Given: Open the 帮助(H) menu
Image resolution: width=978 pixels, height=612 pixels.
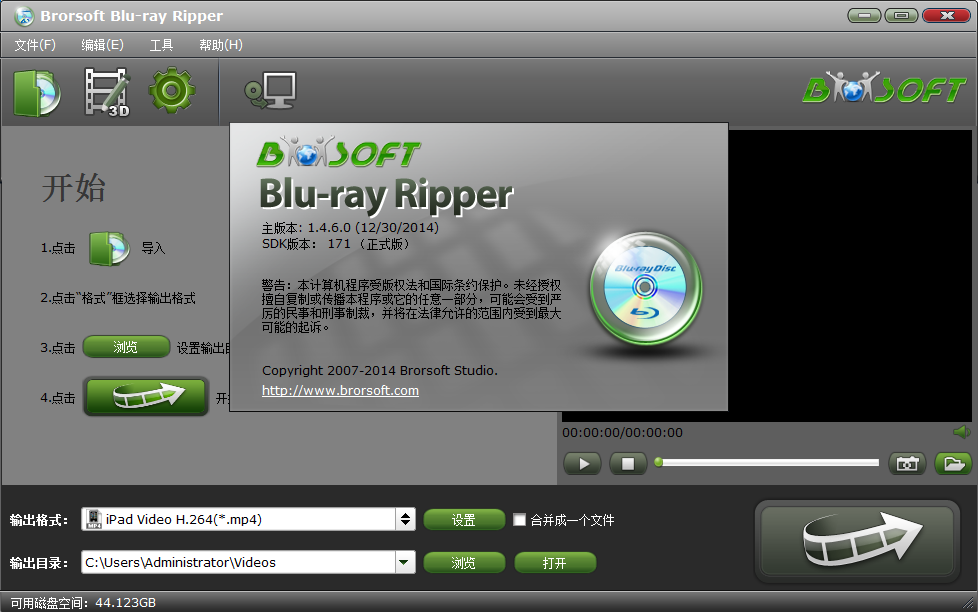Looking at the screenshot, I should [x=220, y=45].
